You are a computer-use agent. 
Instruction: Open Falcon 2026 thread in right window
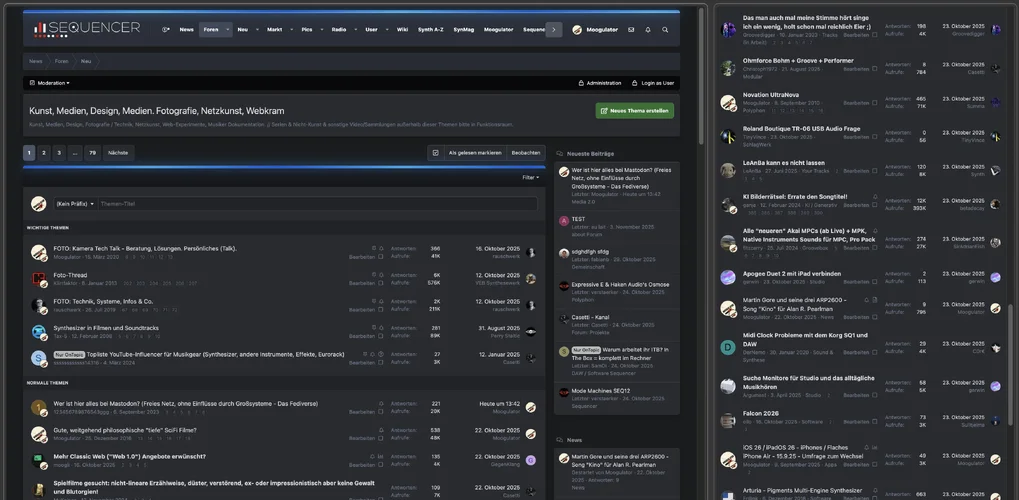[760, 414]
